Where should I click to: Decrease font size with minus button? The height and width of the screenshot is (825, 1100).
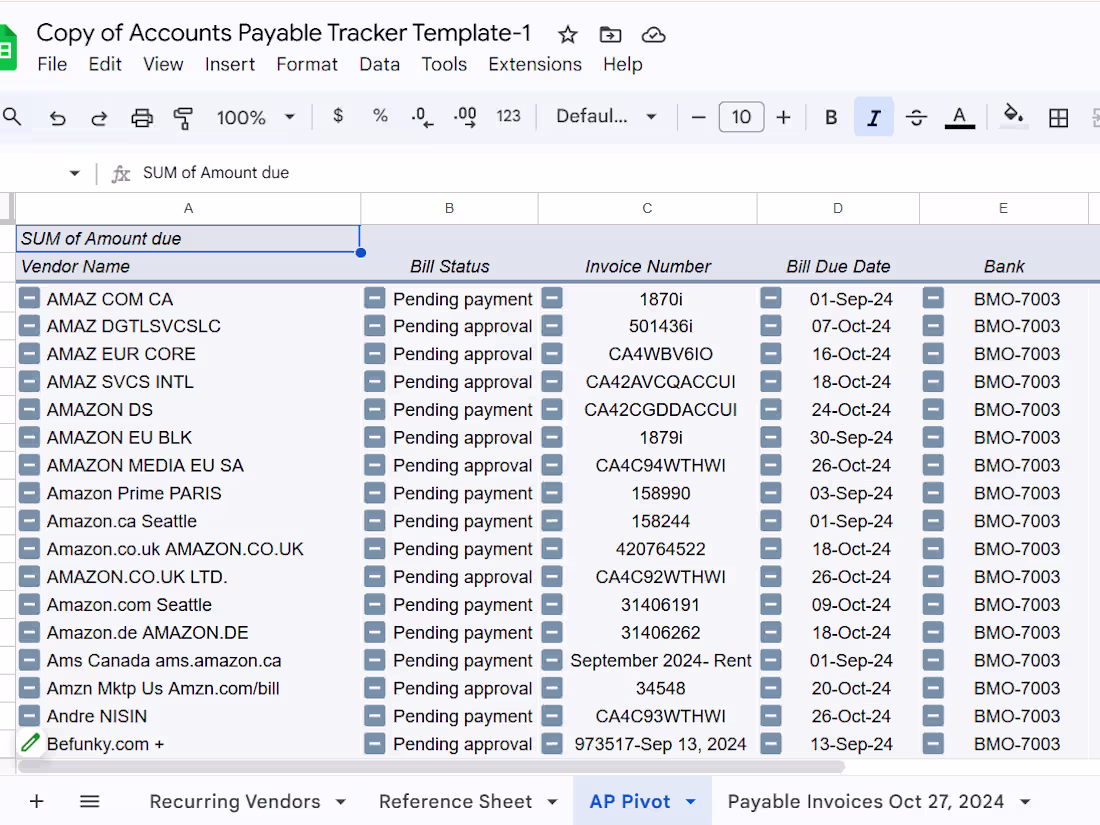(x=698, y=117)
